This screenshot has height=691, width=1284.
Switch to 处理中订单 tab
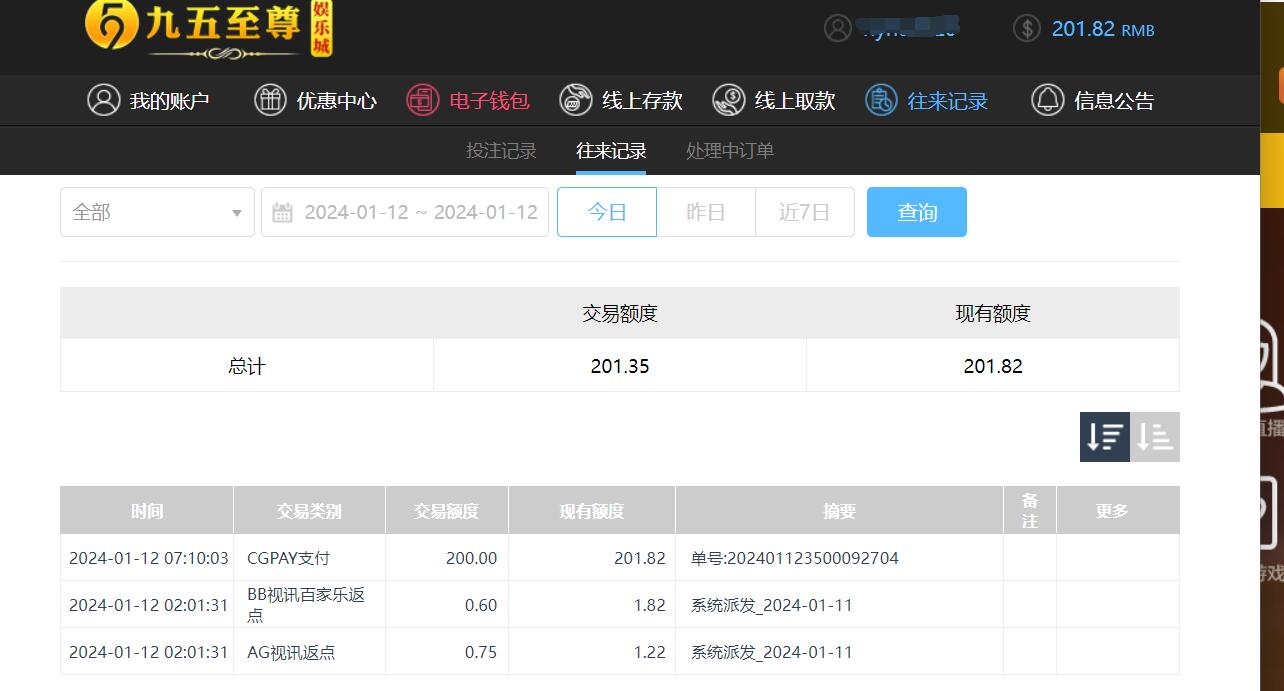pos(730,151)
